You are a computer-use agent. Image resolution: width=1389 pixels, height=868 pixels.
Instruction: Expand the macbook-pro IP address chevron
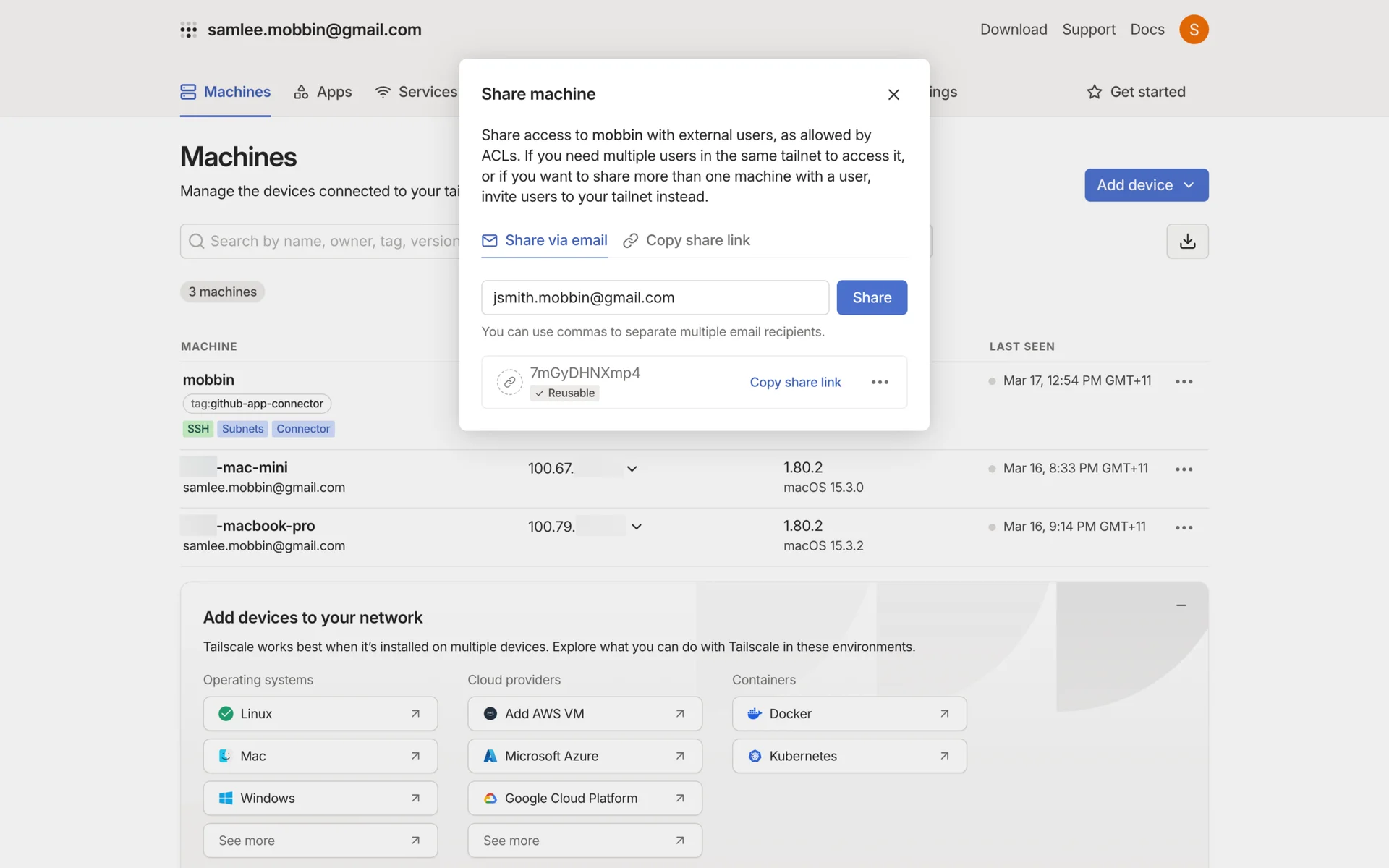636,527
